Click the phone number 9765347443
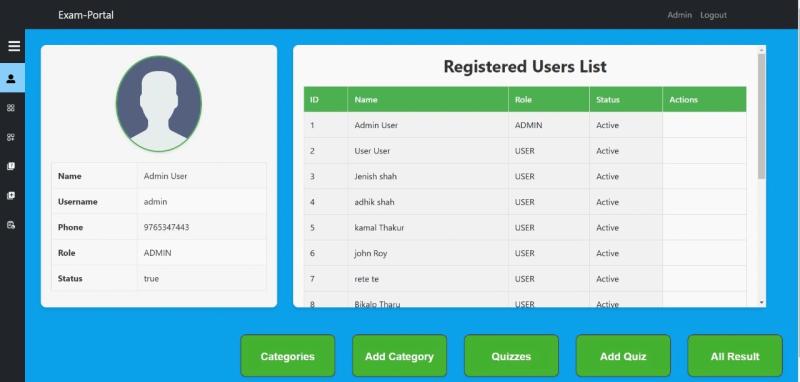This screenshot has width=800, height=382. 166,227
